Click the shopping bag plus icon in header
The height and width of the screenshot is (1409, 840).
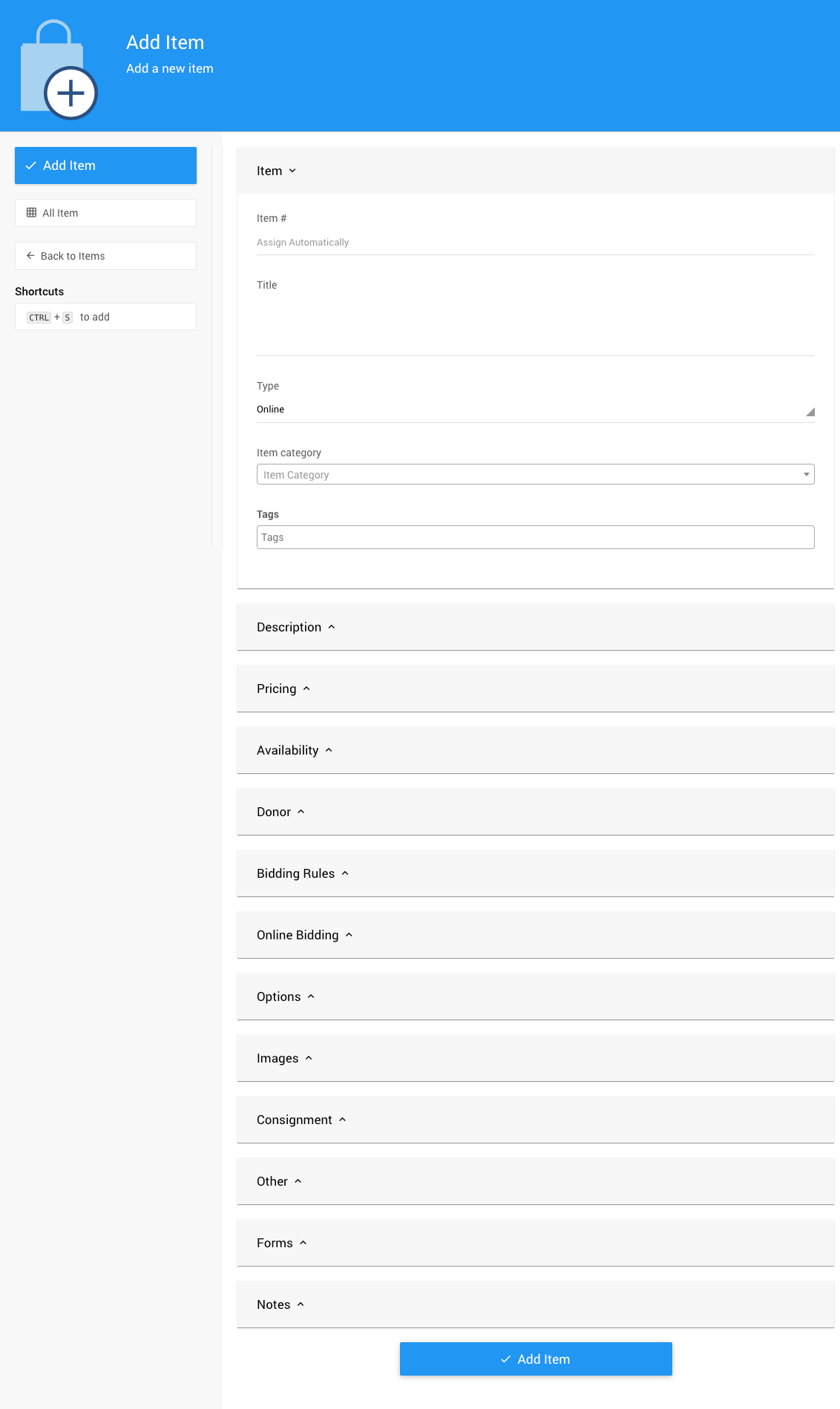coord(59,70)
